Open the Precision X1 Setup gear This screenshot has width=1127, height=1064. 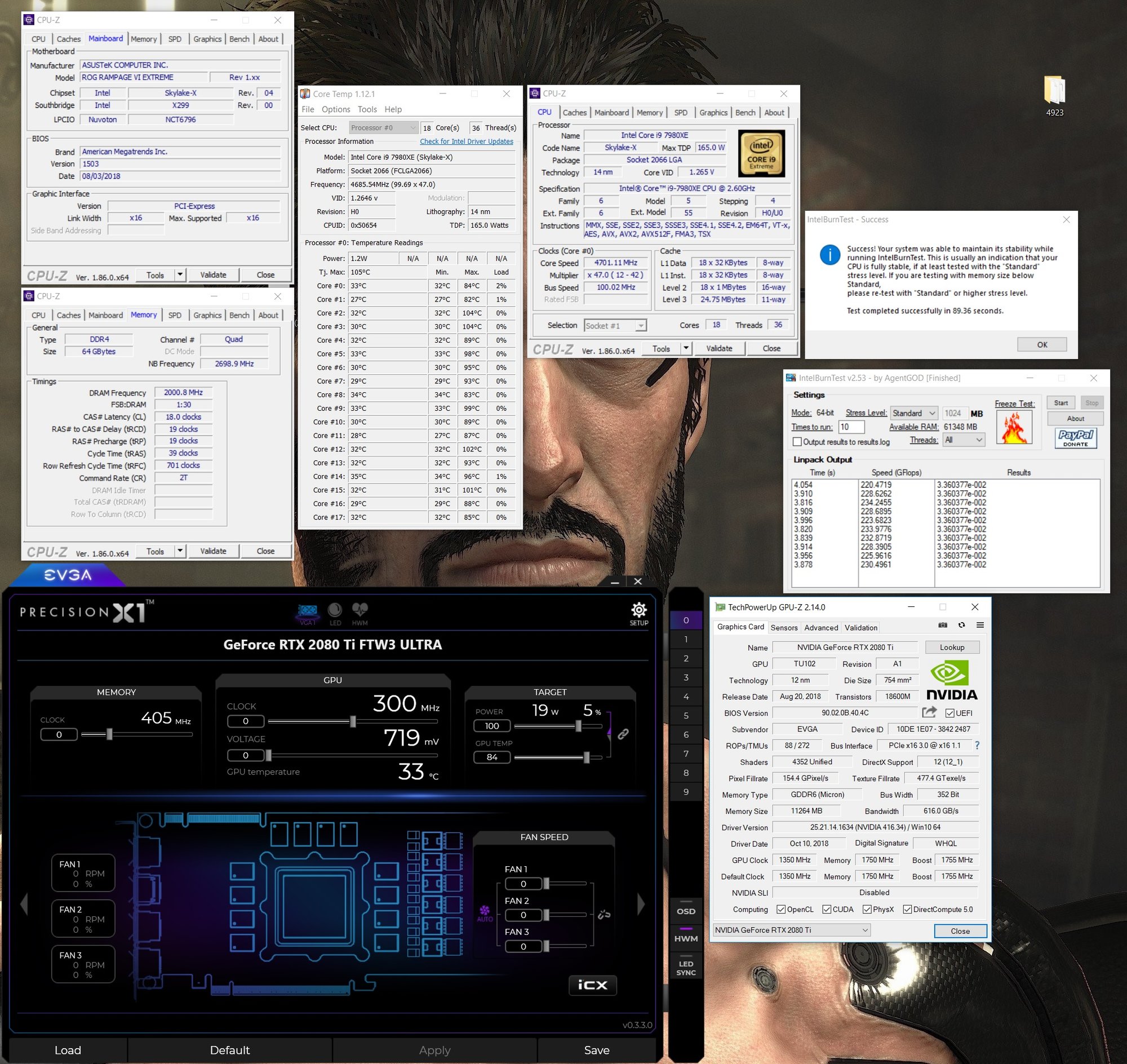click(x=638, y=611)
